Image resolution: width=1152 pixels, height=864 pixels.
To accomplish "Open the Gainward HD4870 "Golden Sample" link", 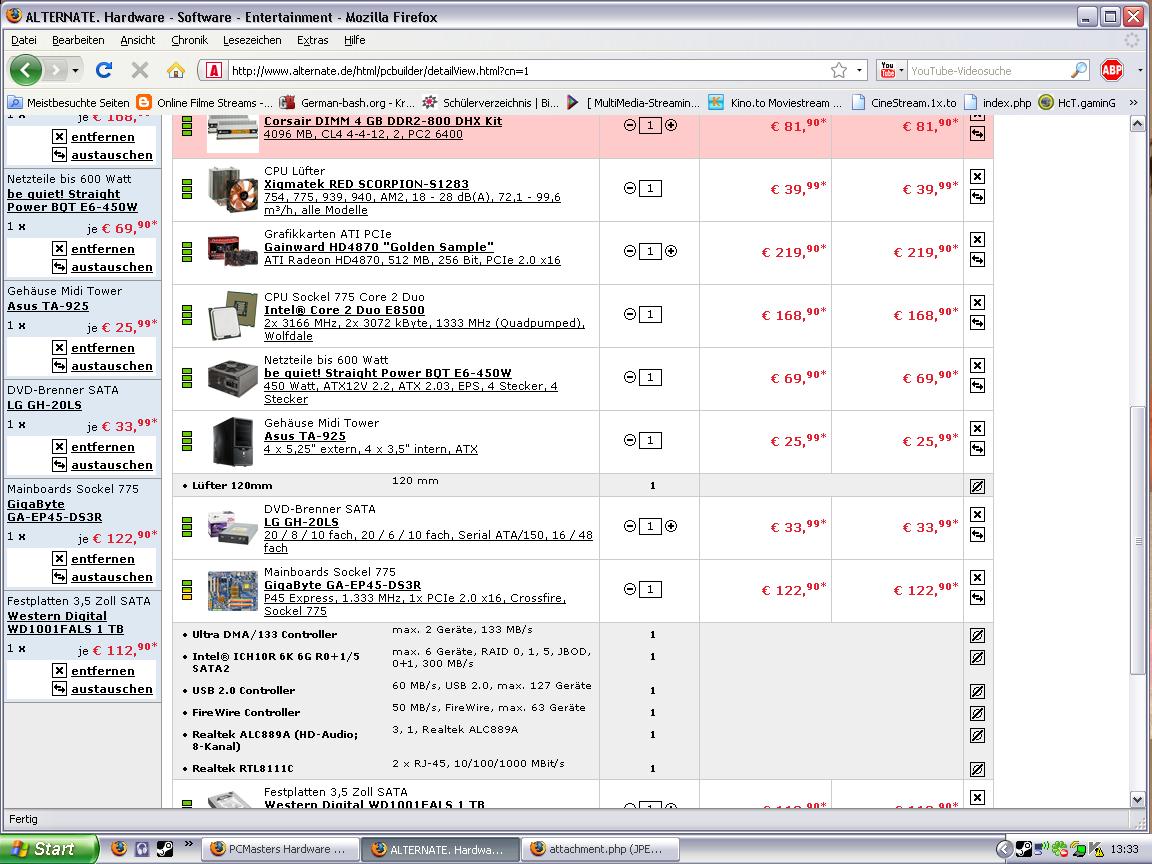I will click(379, 247).
